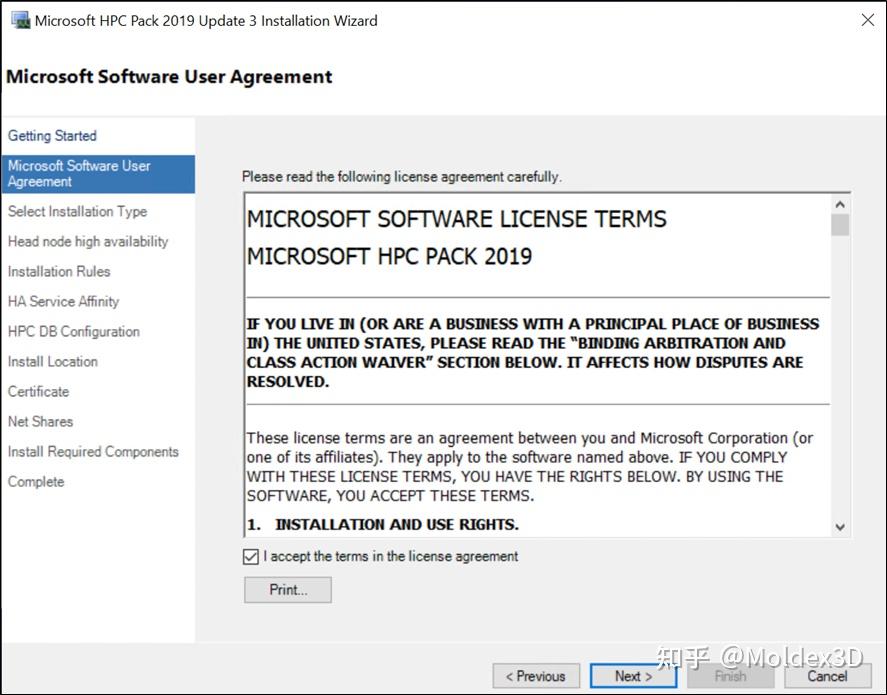Go back using the Previous button
The image size is (887, 695).
536,675
